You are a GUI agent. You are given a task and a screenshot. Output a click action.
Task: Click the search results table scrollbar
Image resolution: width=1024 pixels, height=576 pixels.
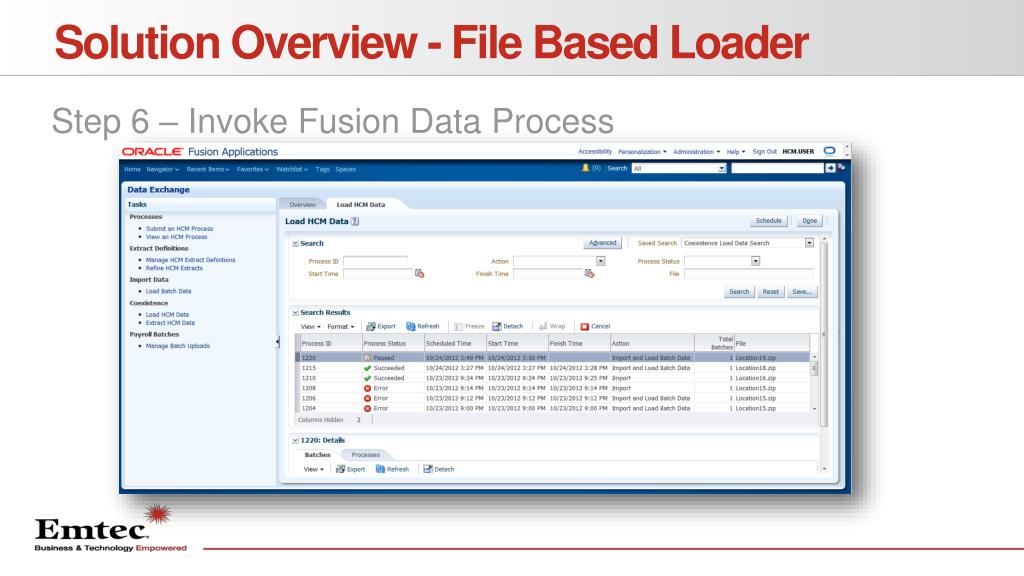tap(814, 383)
